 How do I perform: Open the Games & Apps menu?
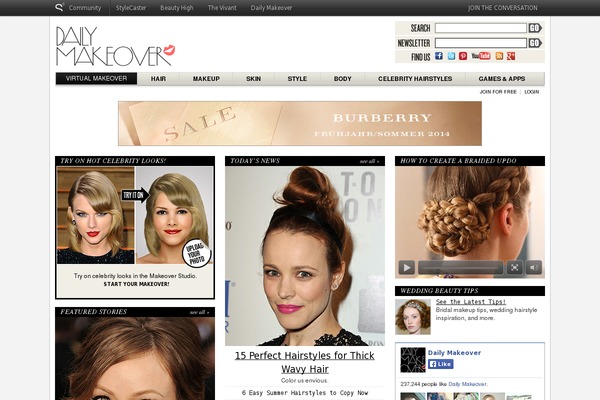pos(502,78)
